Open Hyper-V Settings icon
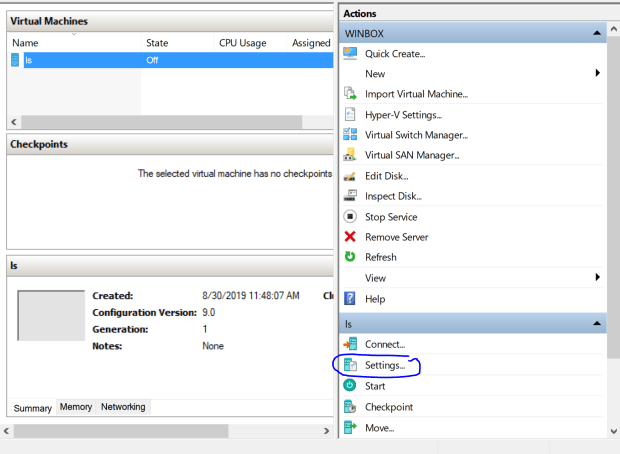Viewport: 620px width, 454px height. click(x=350, y=114)
